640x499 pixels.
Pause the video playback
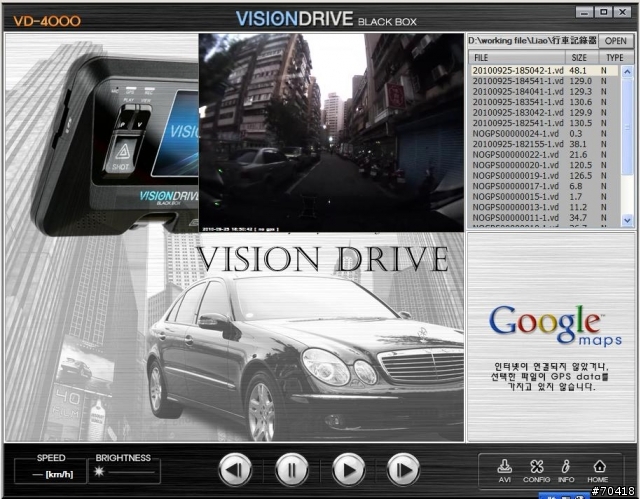[x=291, y=470]
